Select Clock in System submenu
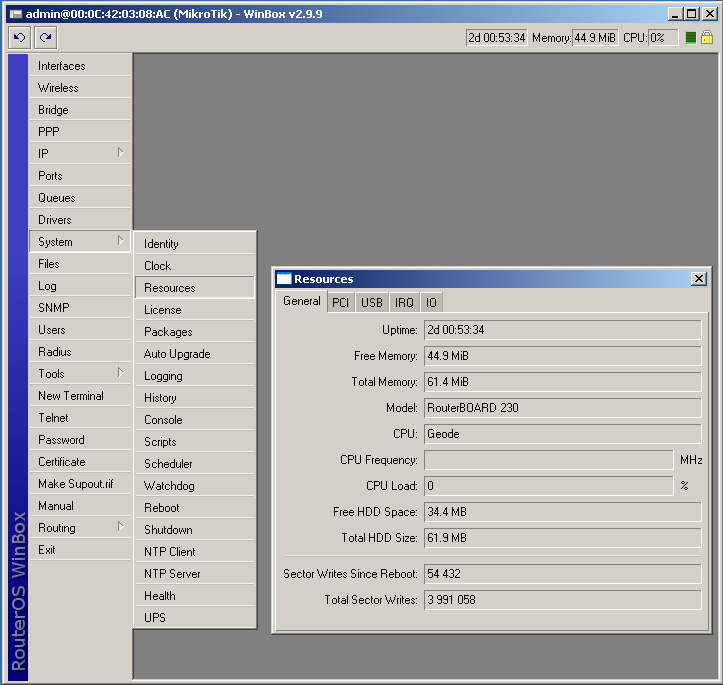The image size is (723, 685). click(x=195, y=266)
